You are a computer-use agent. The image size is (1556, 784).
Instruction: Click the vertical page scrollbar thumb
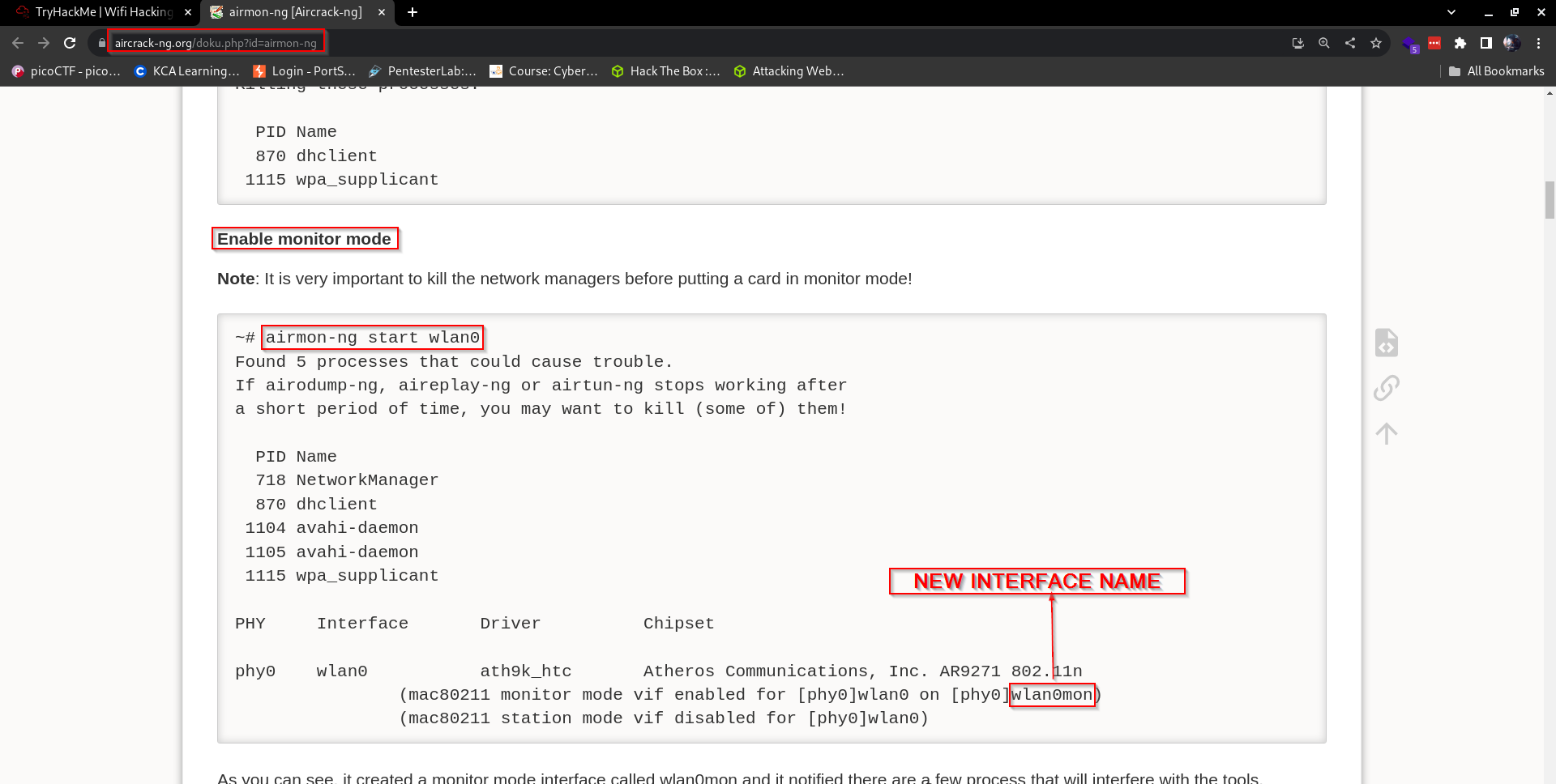click(1550, 200)
